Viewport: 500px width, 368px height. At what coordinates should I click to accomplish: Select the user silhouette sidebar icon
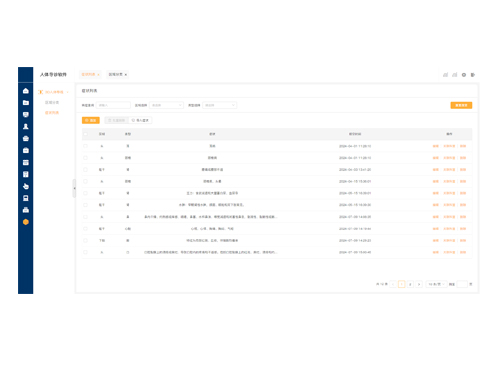26,126
